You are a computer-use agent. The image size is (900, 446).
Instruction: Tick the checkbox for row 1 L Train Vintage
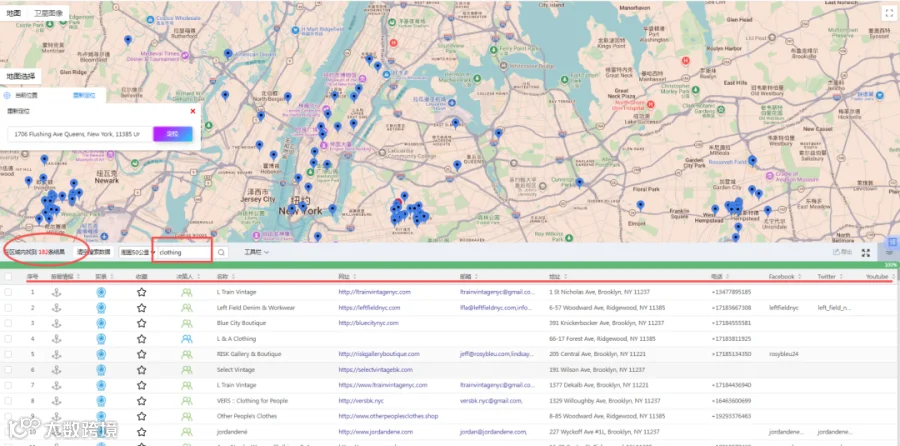tap(8, 292)
